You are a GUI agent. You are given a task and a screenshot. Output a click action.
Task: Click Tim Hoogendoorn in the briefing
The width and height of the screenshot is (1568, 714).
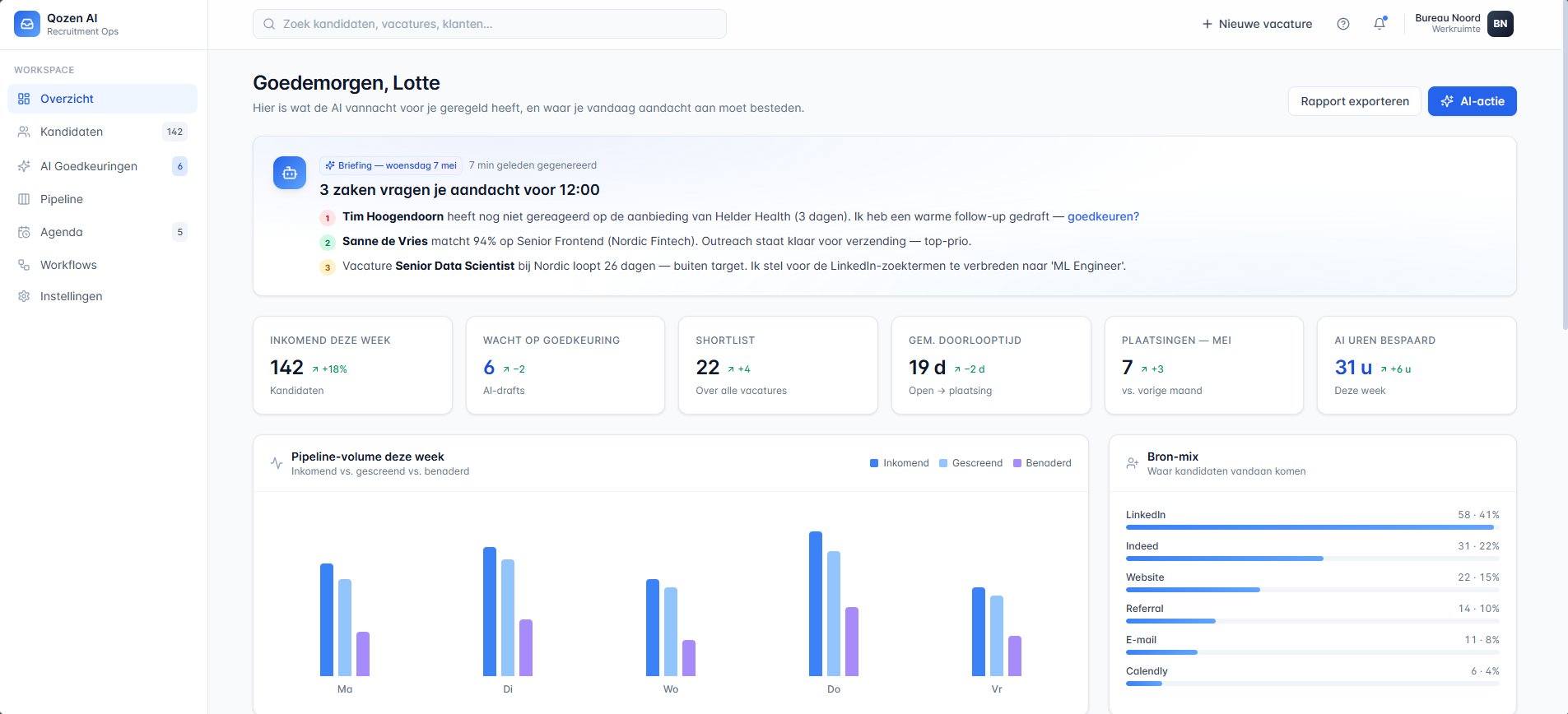pos(393,216)
